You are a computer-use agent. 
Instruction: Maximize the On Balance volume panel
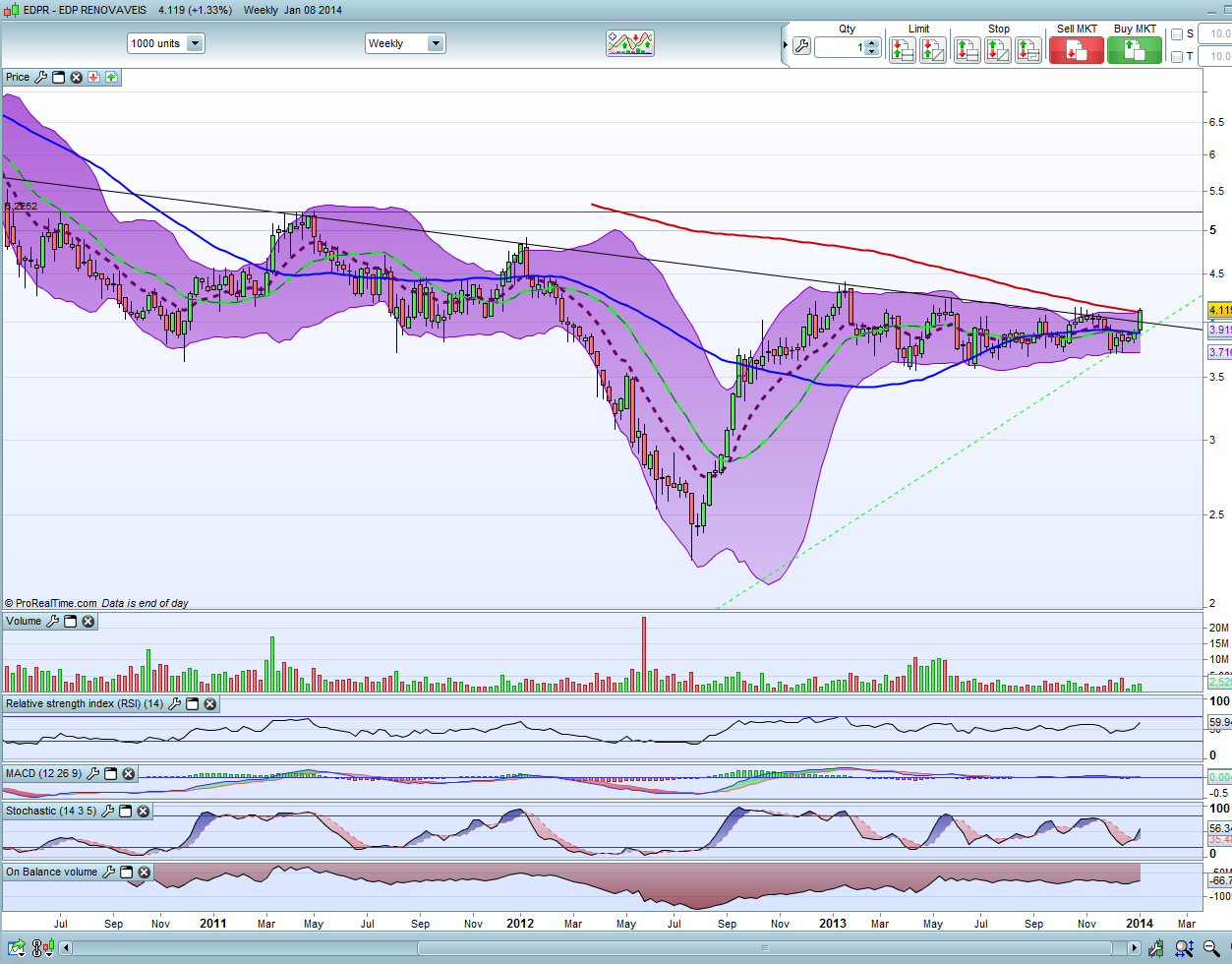127,873
